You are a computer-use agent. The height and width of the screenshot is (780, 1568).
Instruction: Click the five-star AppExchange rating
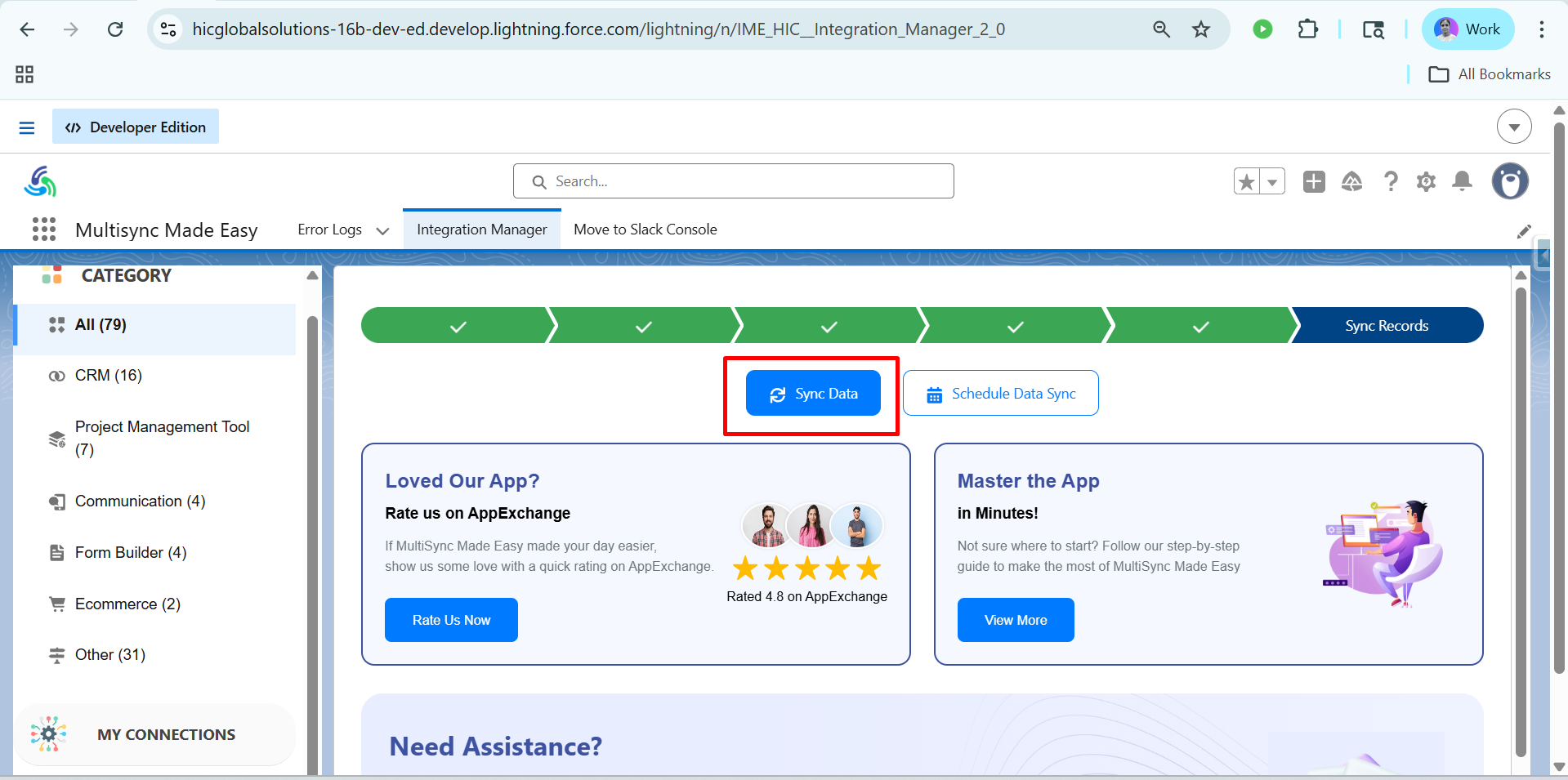pyautogui.click(x=806, y=568)
